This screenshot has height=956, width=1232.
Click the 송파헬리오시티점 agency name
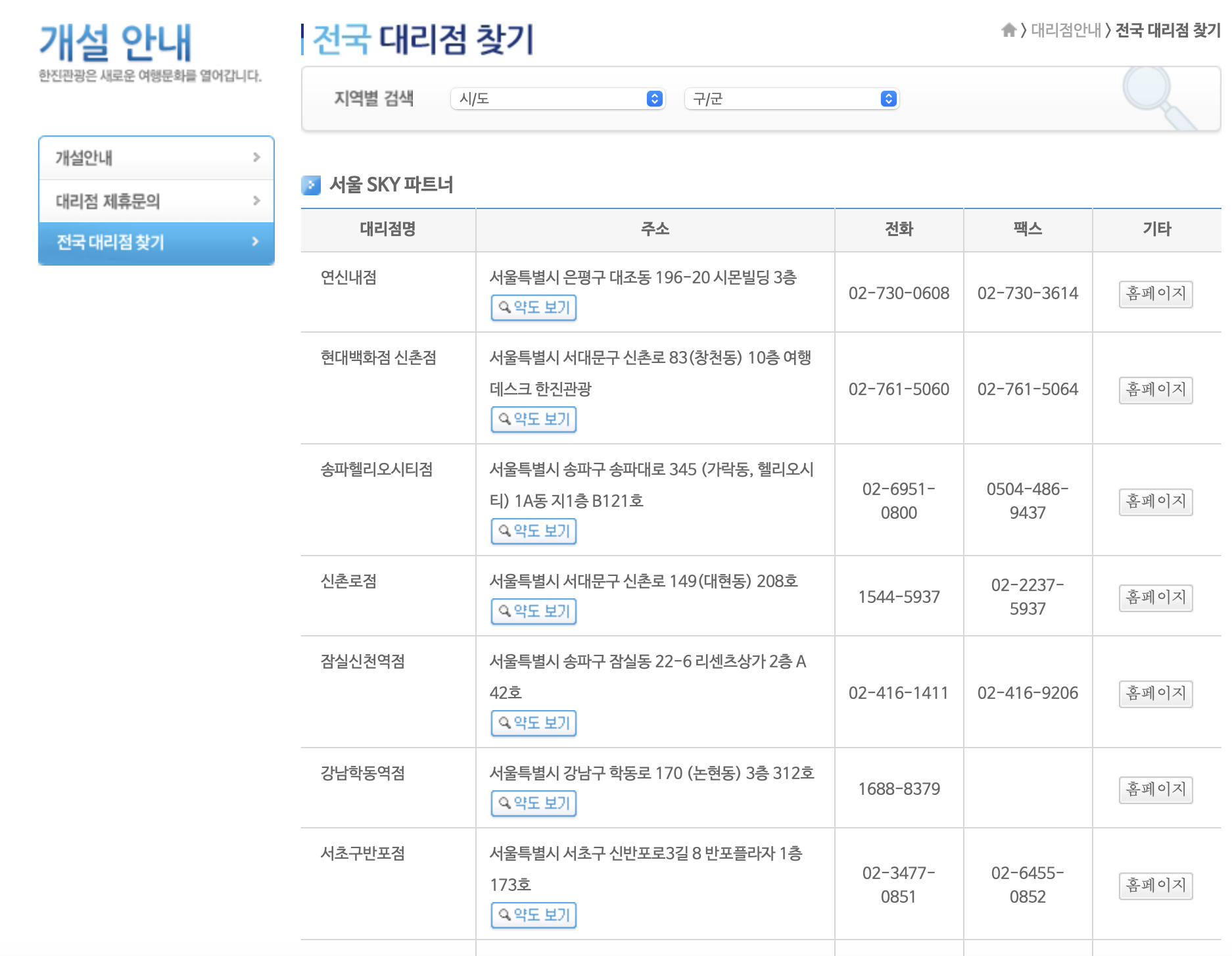point(377,469)
